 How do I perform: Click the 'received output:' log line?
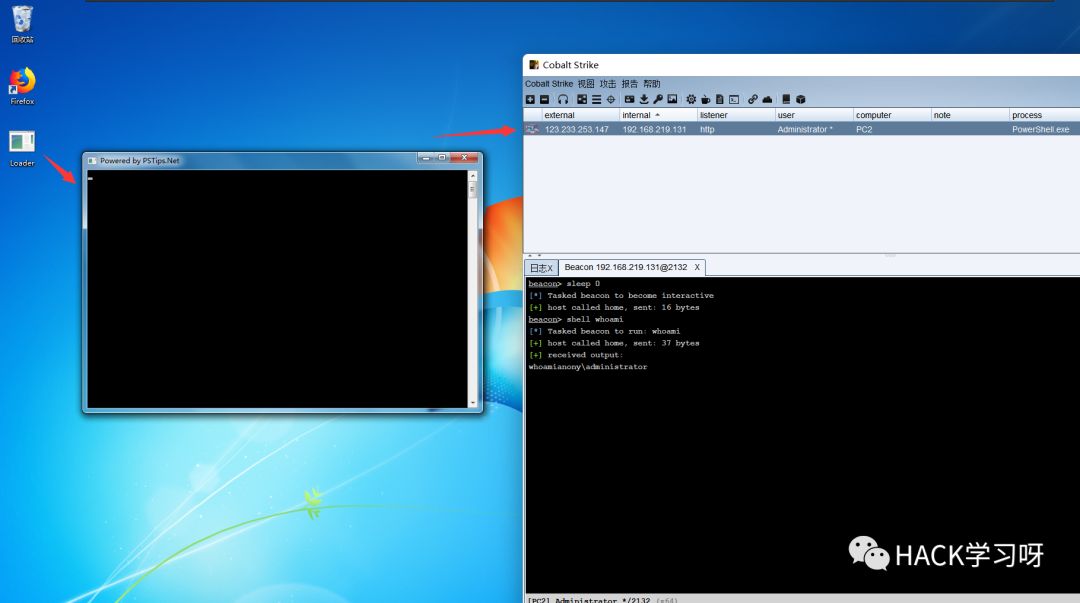point(575,355)
